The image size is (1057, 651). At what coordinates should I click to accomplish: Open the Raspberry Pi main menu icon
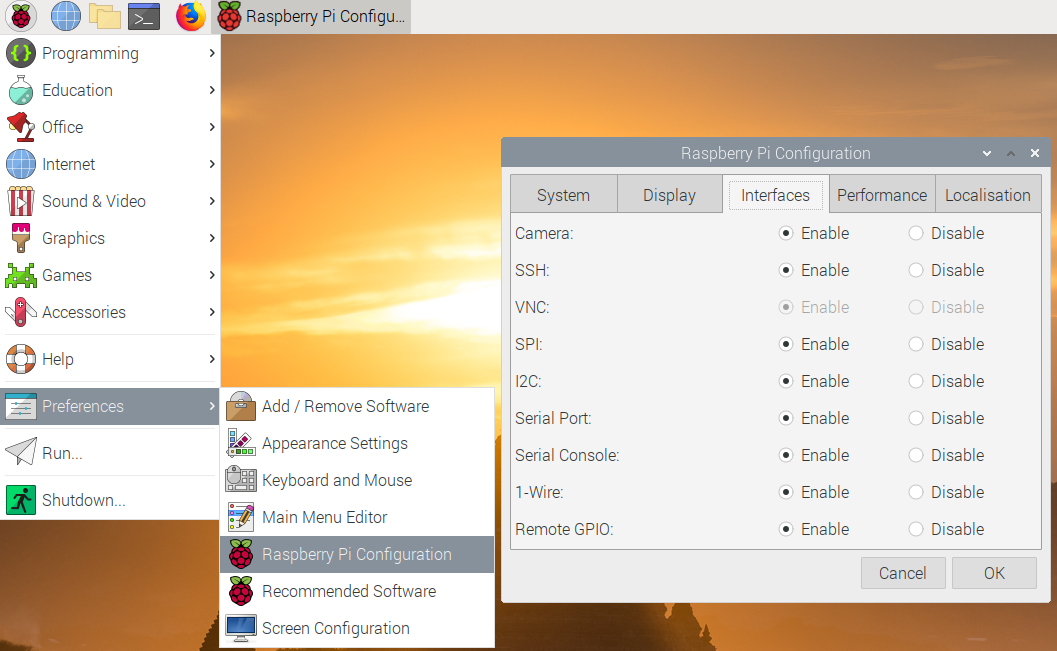click(21, 16)
